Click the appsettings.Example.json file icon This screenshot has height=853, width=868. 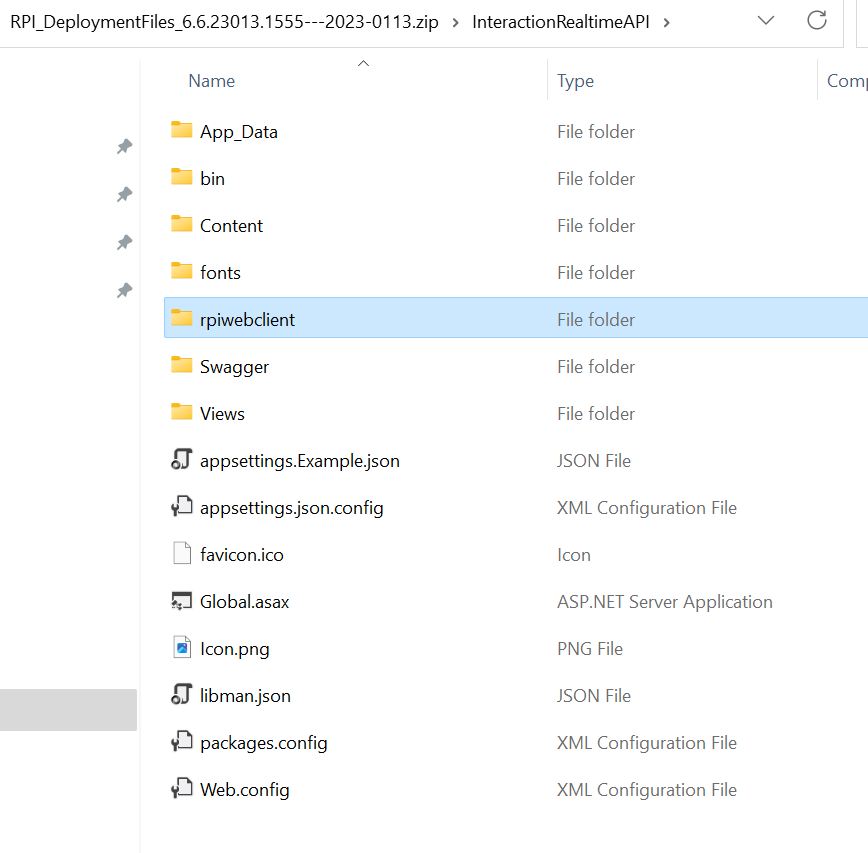pyautogui.click(x=181, y=460)
